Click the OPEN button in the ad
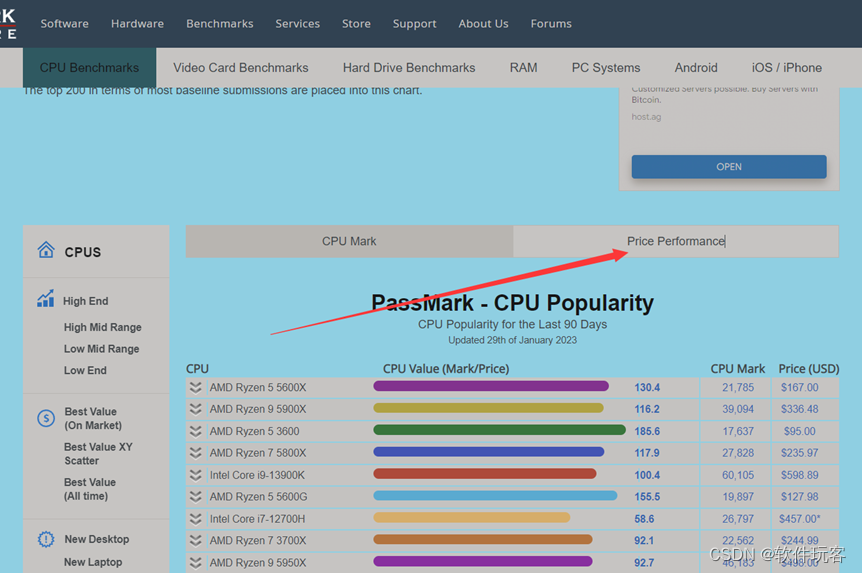The height and width of the screenshot is (573, 862). click(x=729, y=167)
